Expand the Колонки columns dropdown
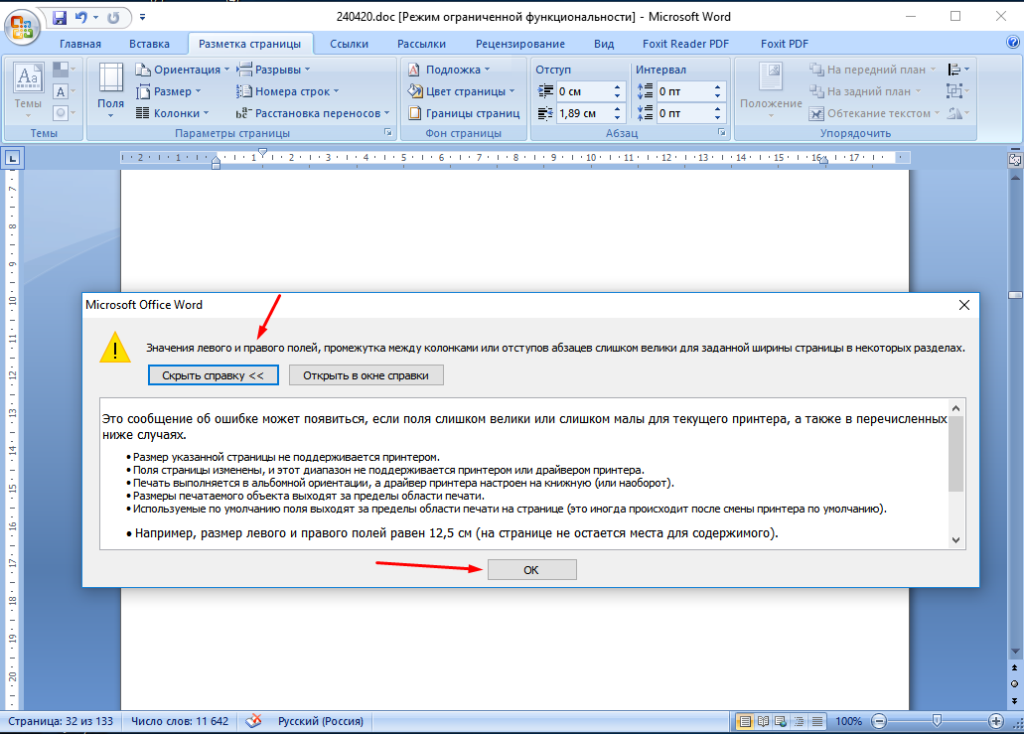Image resolution: width=1024 pixels, height=734 pixels. [172, 113]
